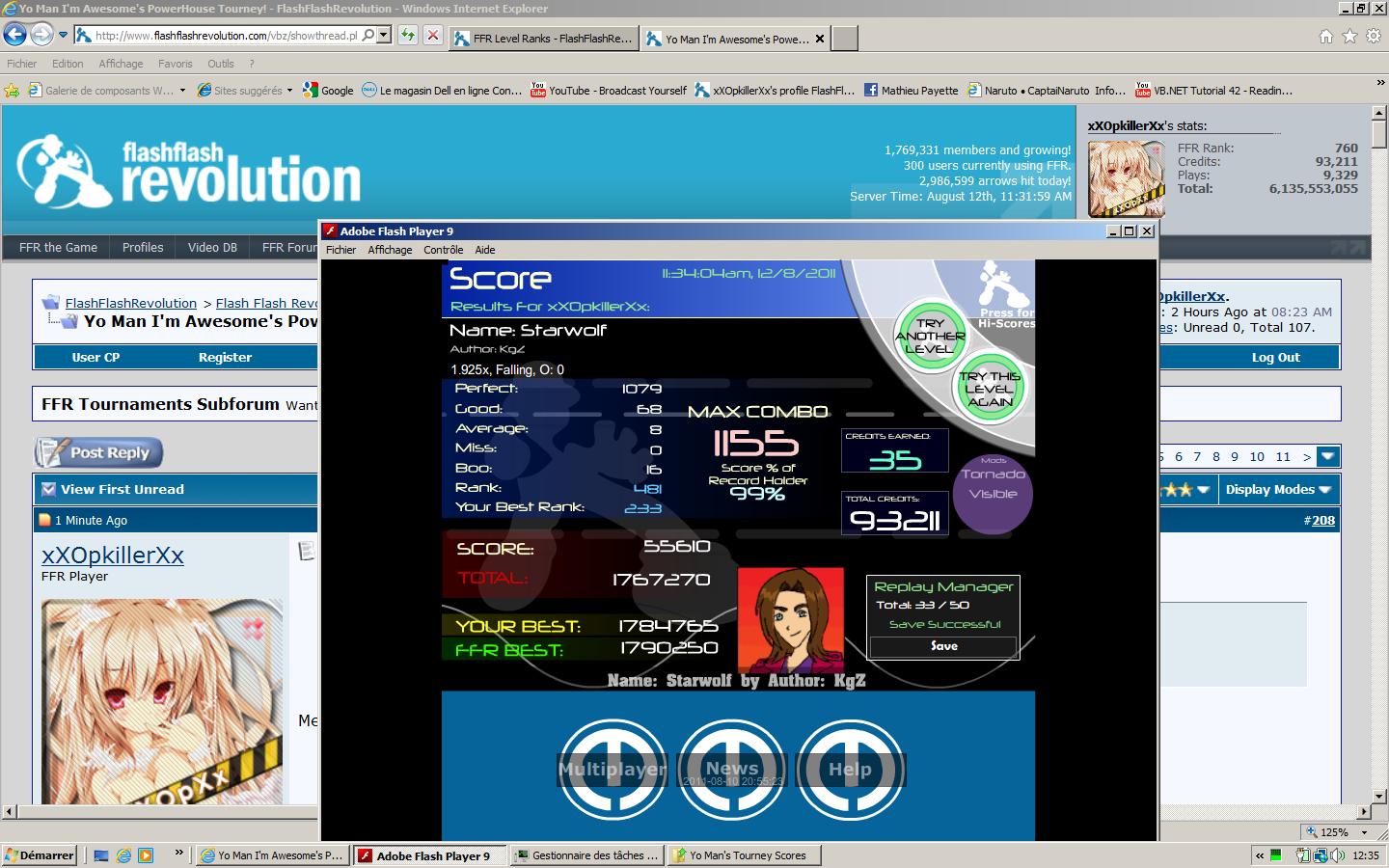
Task: Open the Affichage menu in Flash Player
Action: 390,250
